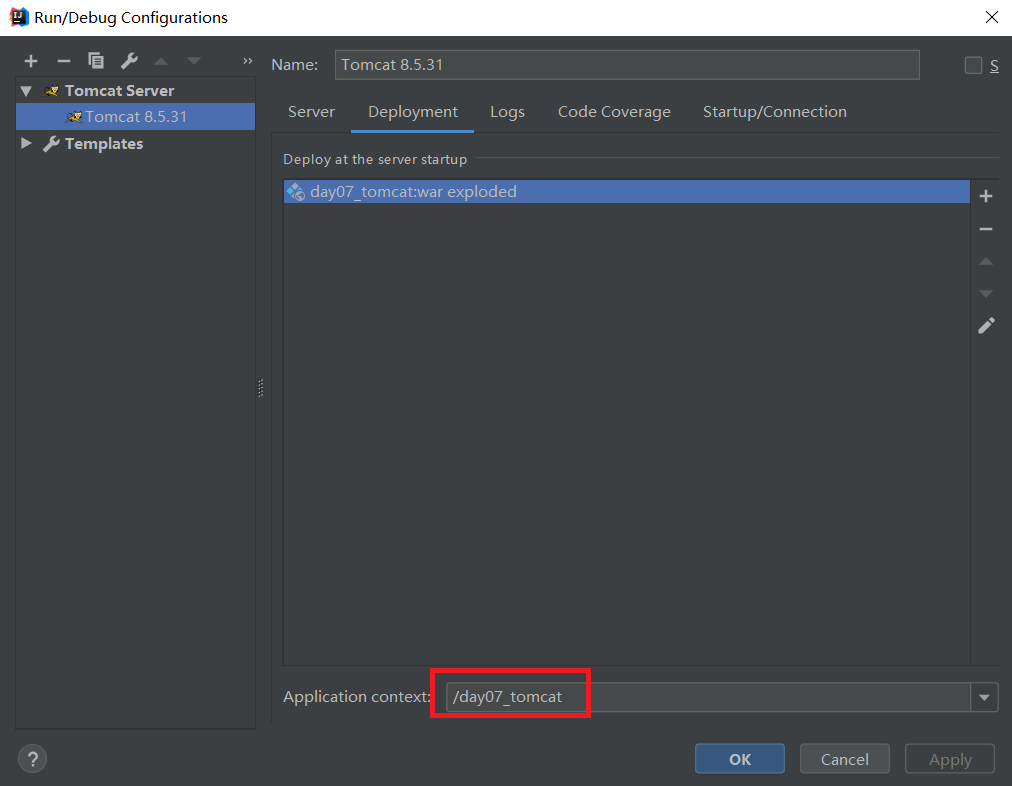Screen dimensions: 1012x786
Task: Collapse the Tomcat Server tree node
Action: tap(26, 91)
